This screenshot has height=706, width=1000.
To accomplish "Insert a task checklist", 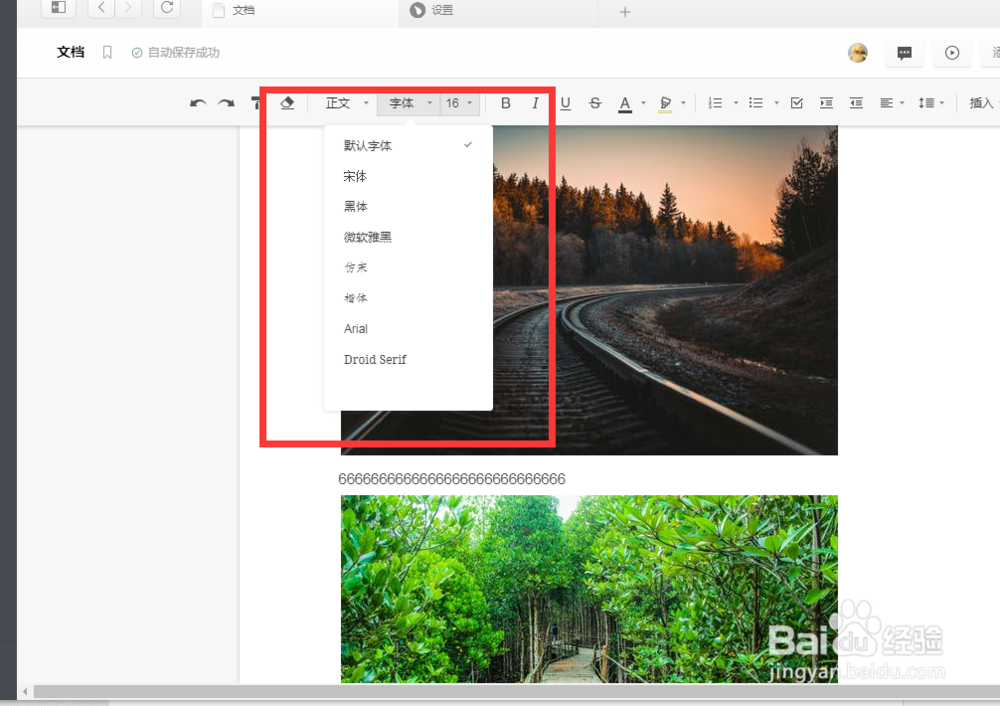I will pos(796,103).
